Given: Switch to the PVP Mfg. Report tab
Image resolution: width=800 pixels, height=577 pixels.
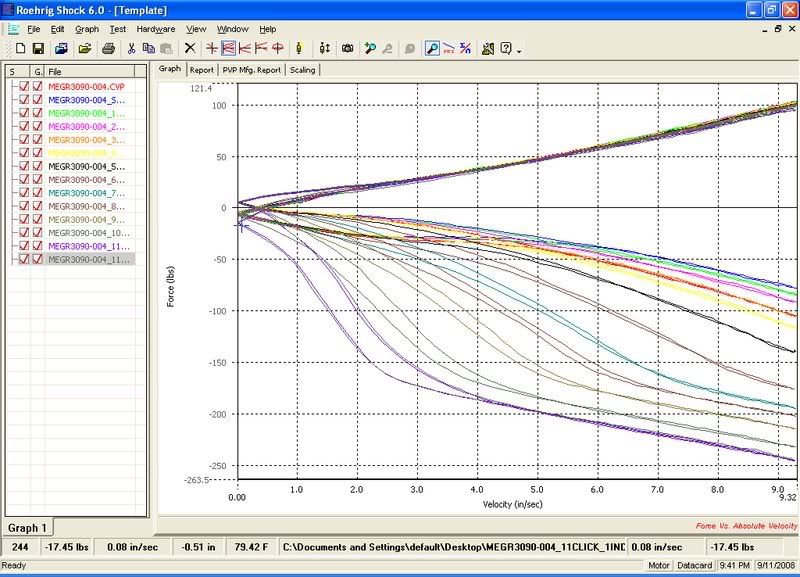Looking at the screenshot, I should point(251,71).
